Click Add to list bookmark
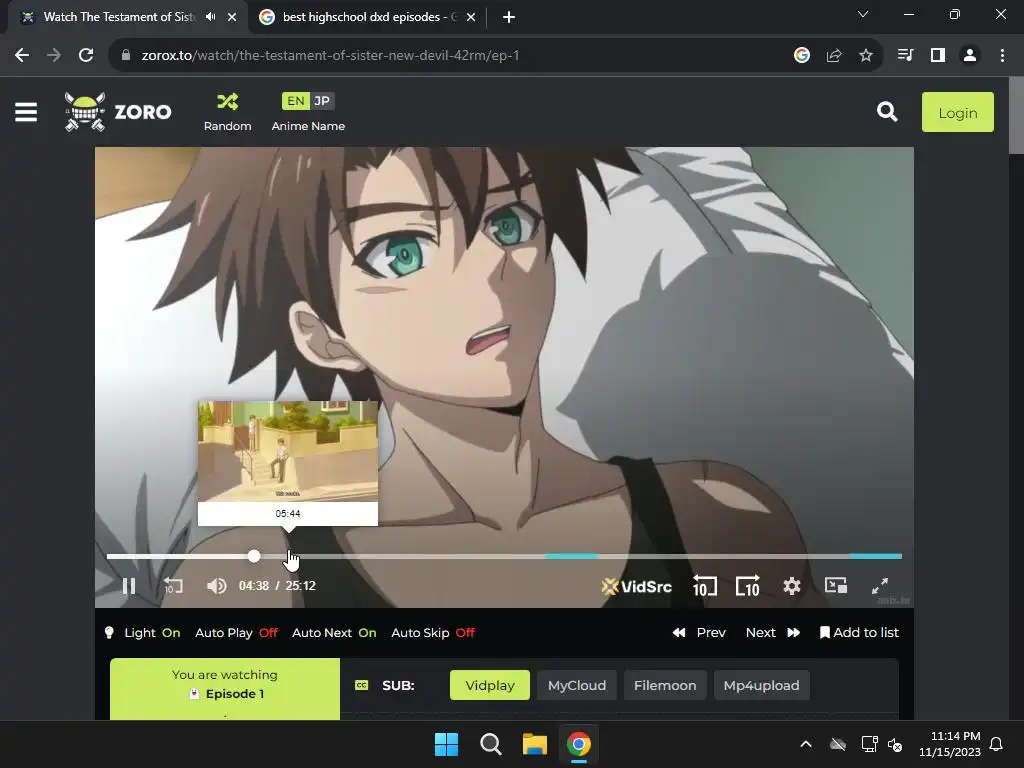This screenshot has width=1024, height=768. [x=859, y=633]
